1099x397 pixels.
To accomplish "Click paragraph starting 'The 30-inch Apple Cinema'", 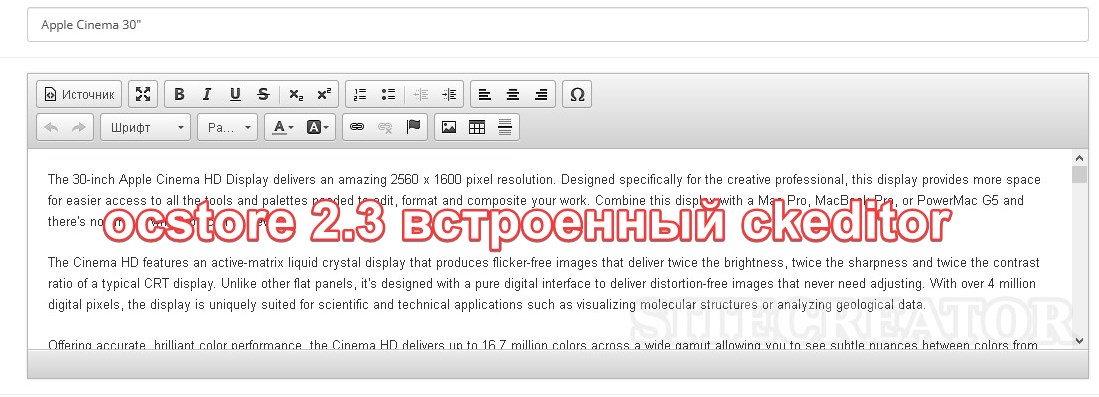I will click(x=543, y=201).
